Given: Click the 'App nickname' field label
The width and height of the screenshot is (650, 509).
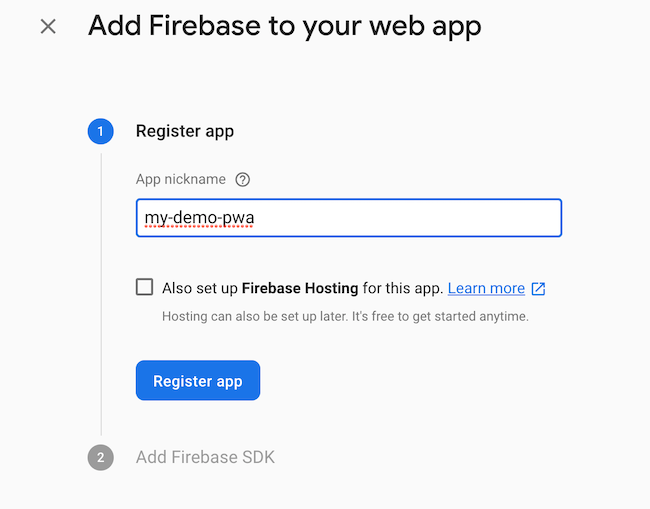Looking at the screenshot, I should 181,179.
